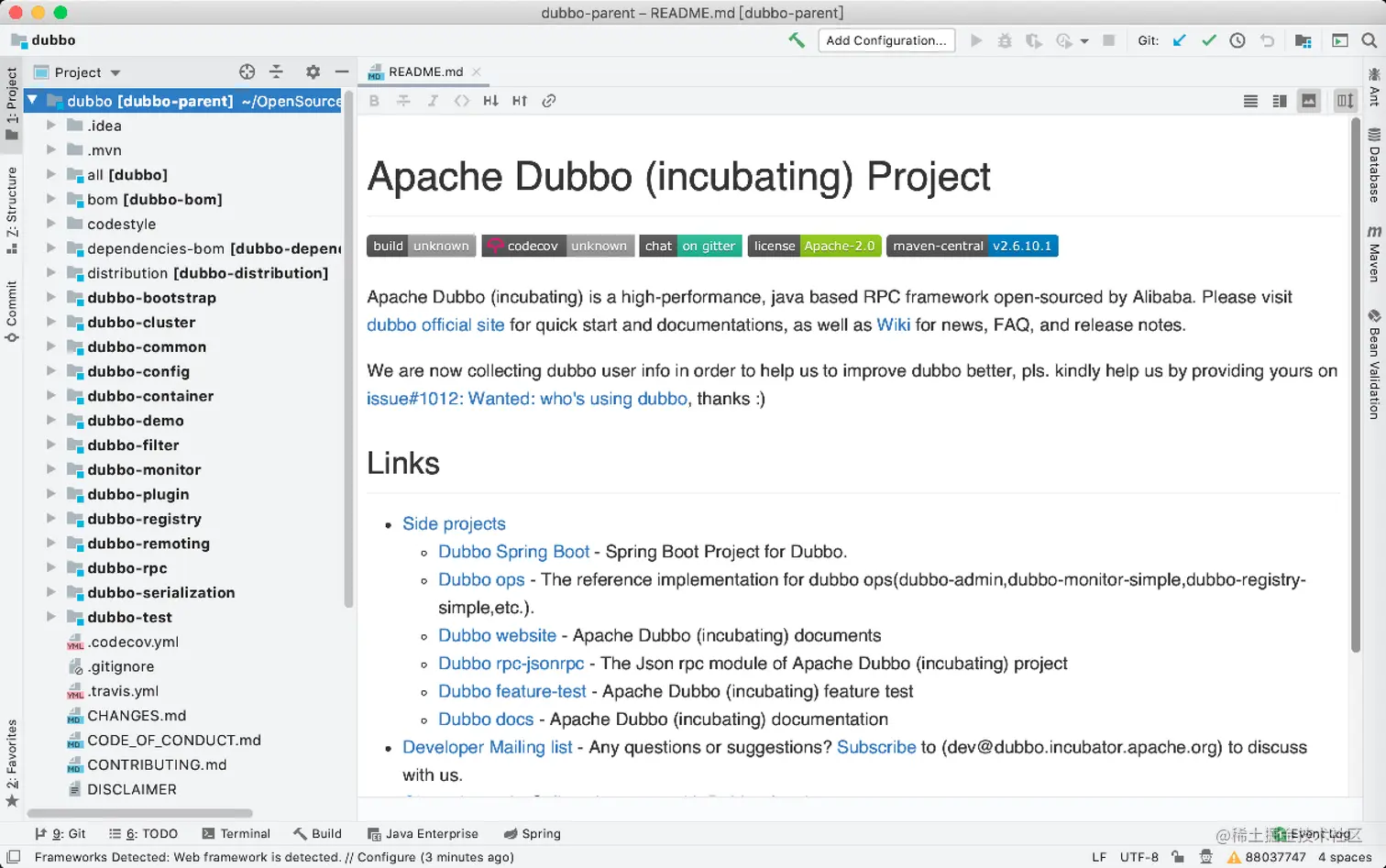This screenshot has width=1386, height=868.
Task: Change UTF-8 file encoding in status bar
Action: point(1138,857)
